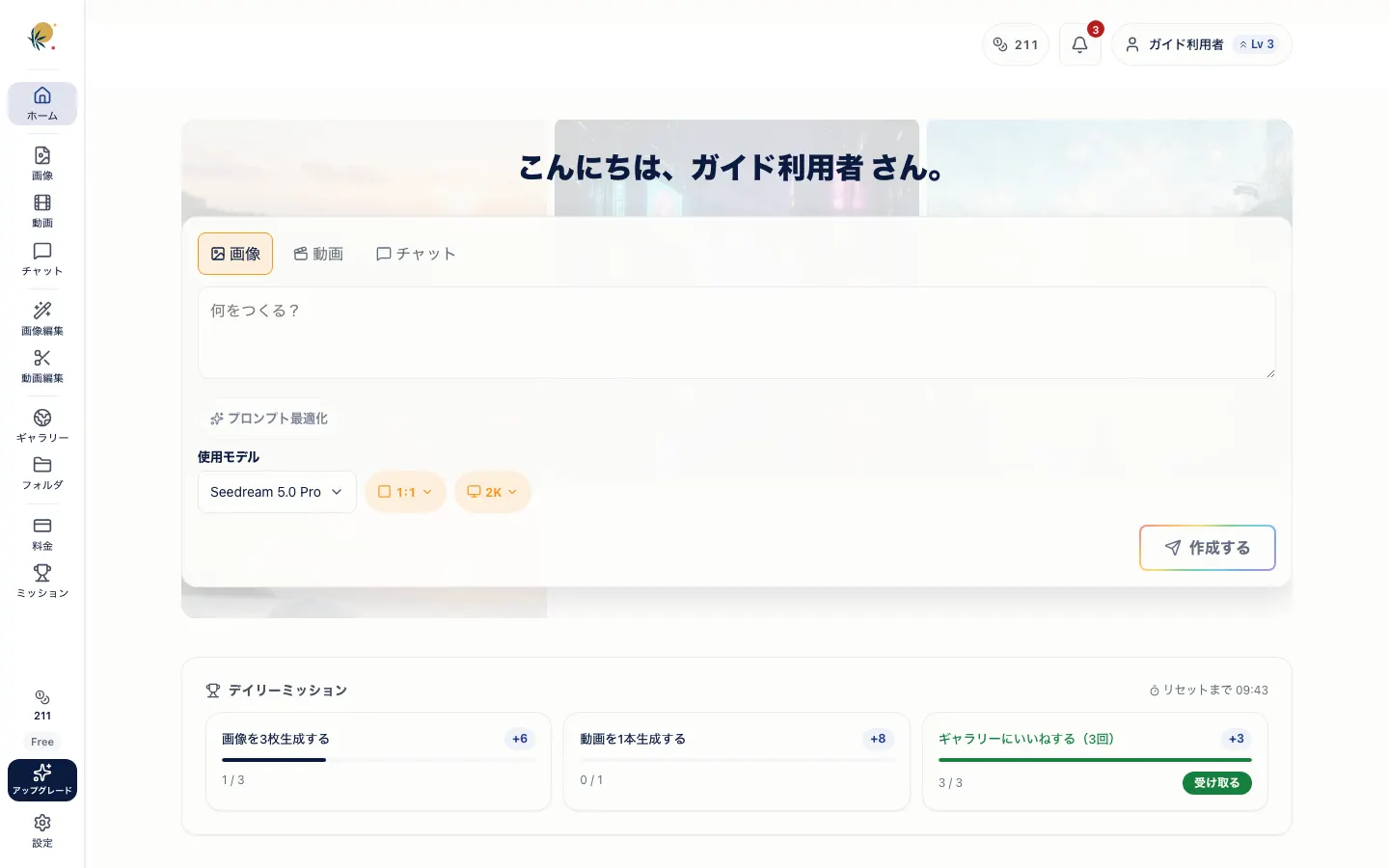Image resolution: width=1389 pixels, height=868 pixels.
Task: Focus the 何をつくる？ prompt field
Action: 737,333
